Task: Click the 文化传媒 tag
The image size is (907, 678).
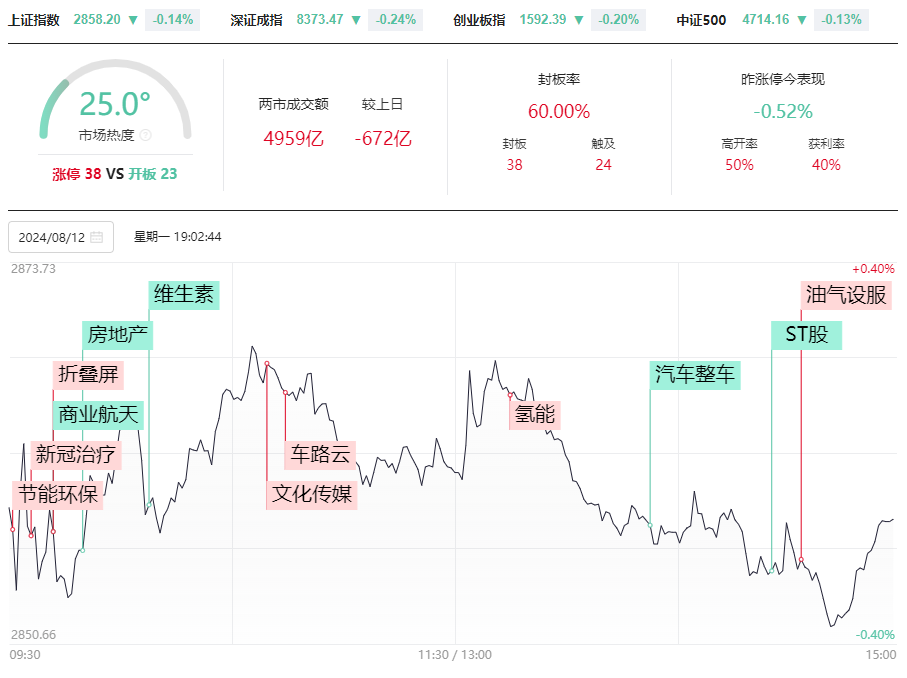Action: tap(312, 495)
